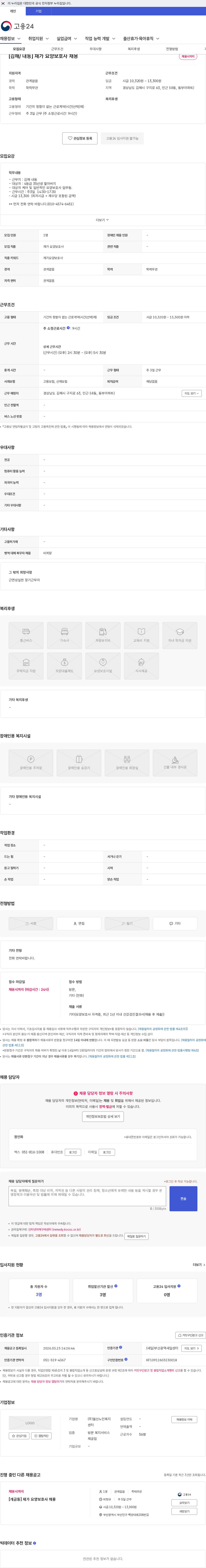
Task: Click the 장애인용 주차장 facility icon
Action: [31, 763]
